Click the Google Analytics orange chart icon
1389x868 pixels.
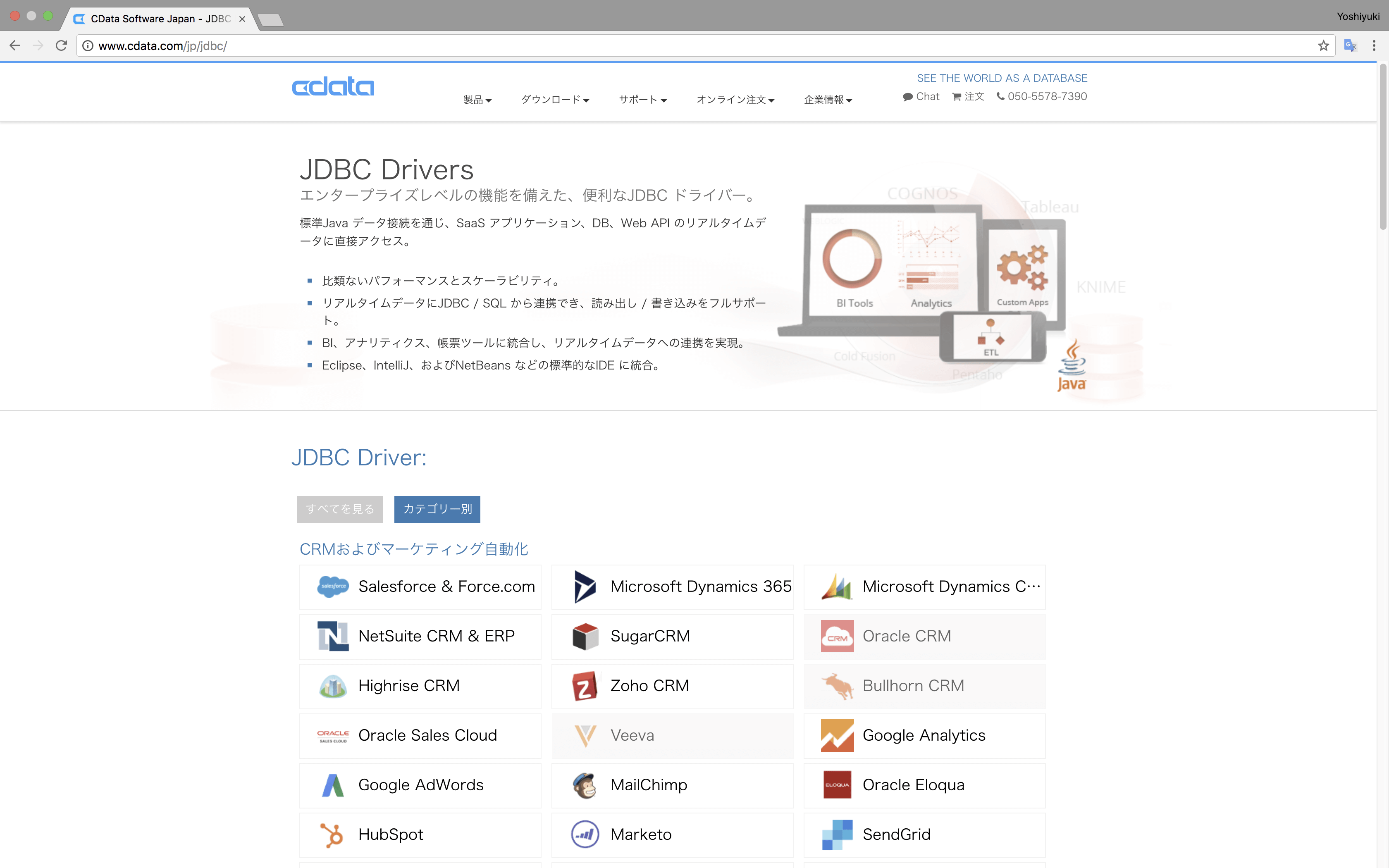[x=837, y=735]
